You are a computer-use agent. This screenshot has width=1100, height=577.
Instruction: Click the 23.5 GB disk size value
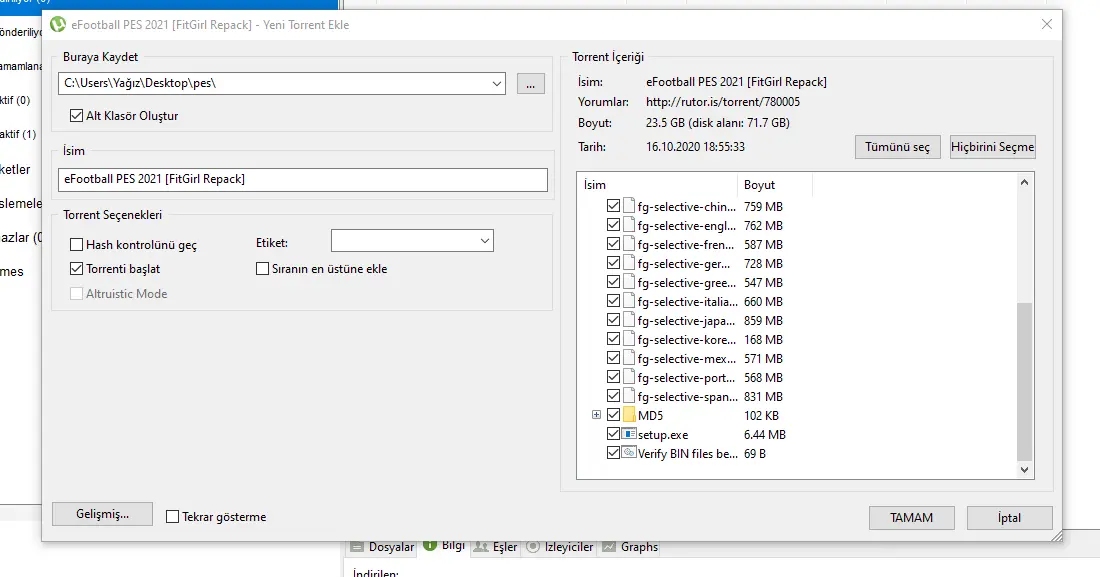click(x=718, y=123)
